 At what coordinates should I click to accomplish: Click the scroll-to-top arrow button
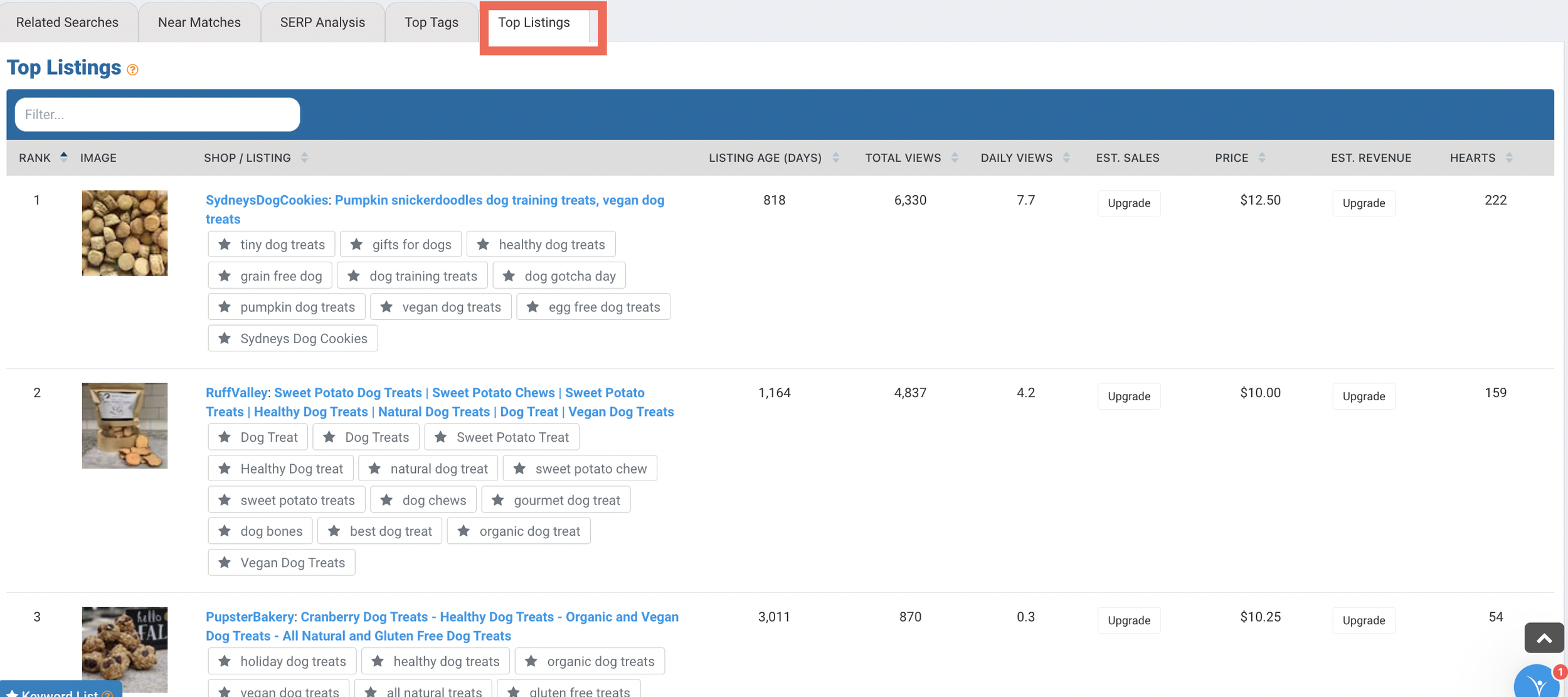click(1544, 638)
